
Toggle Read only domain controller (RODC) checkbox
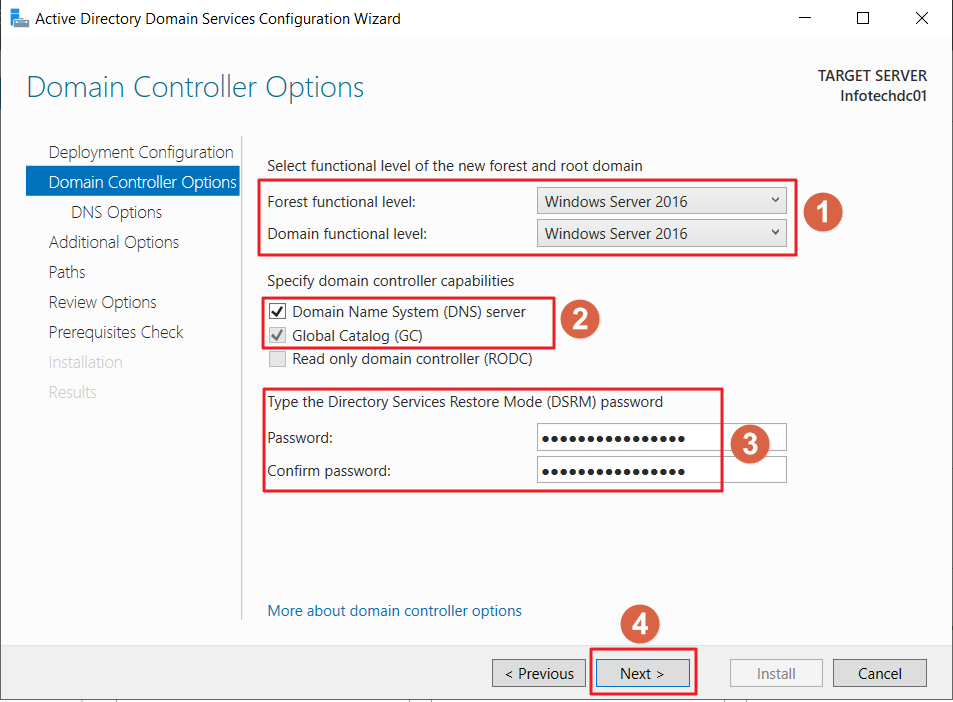coord(277,359)
